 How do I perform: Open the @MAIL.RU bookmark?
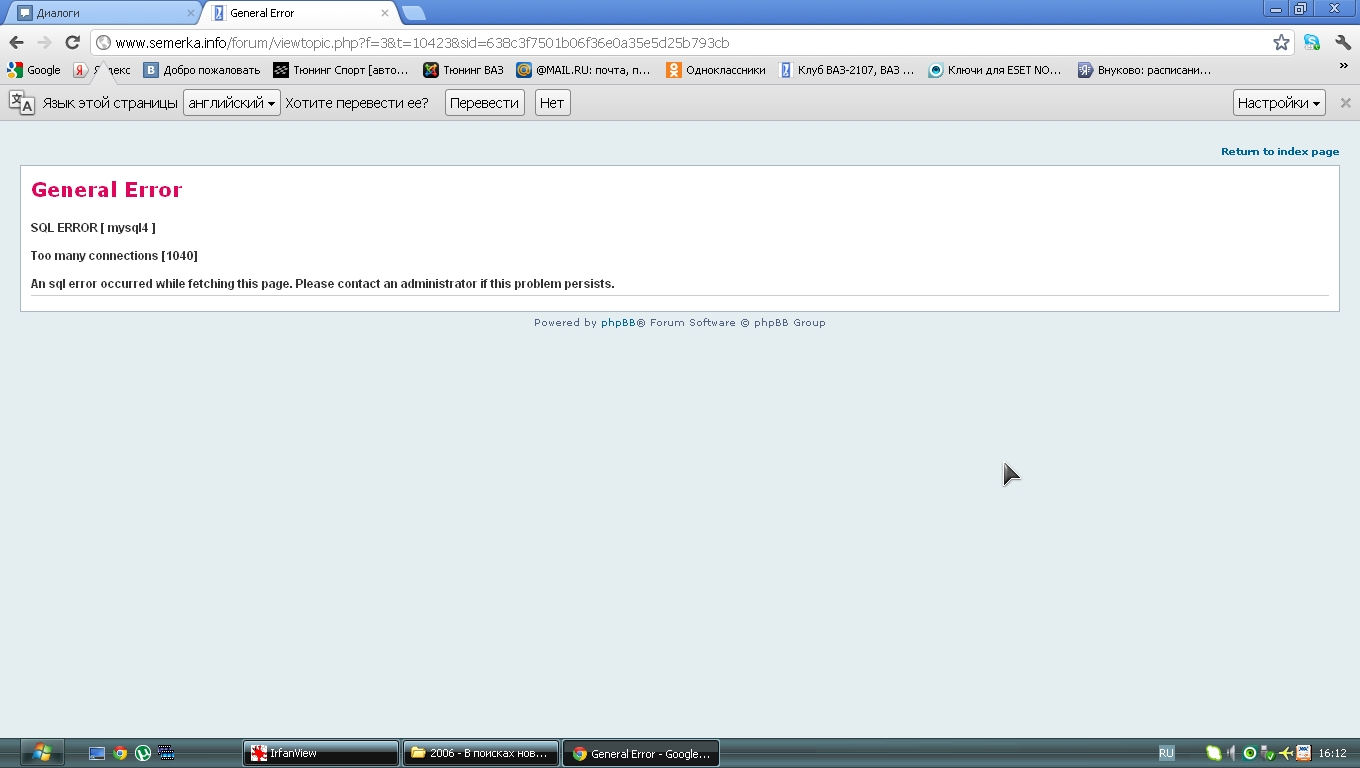point(583,70)
